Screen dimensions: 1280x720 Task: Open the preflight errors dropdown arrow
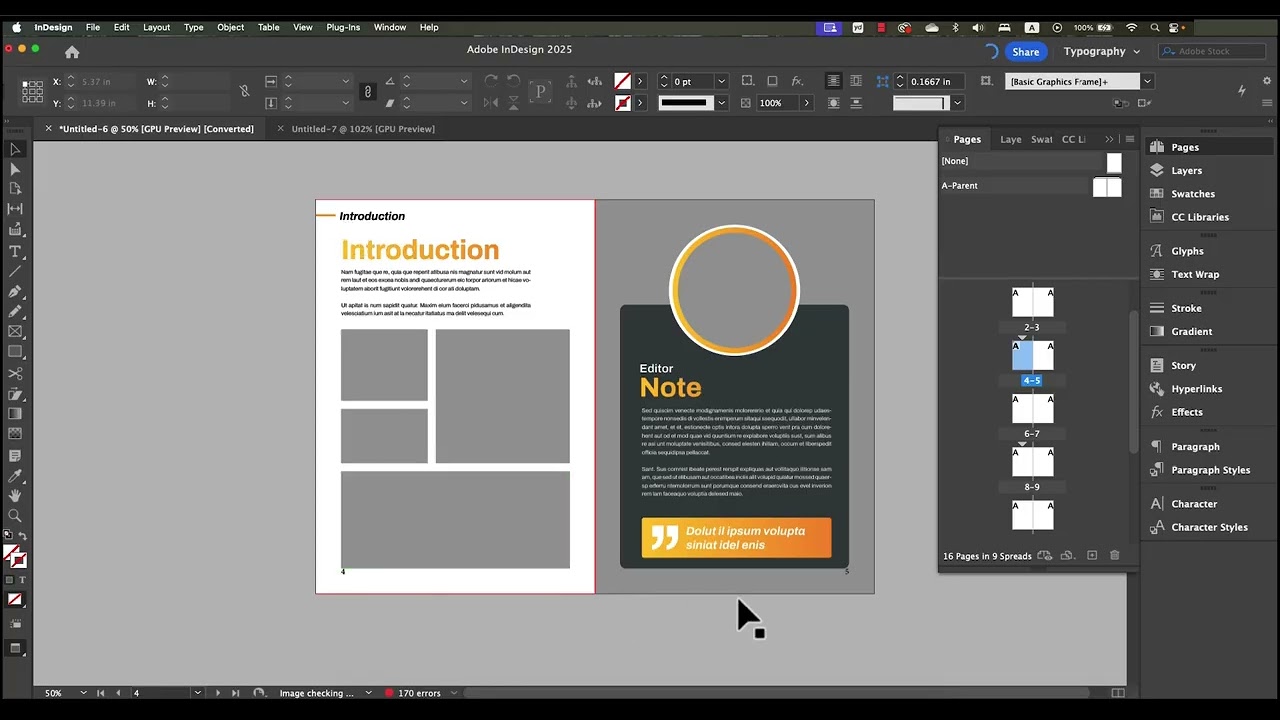[x=453, y=693]
